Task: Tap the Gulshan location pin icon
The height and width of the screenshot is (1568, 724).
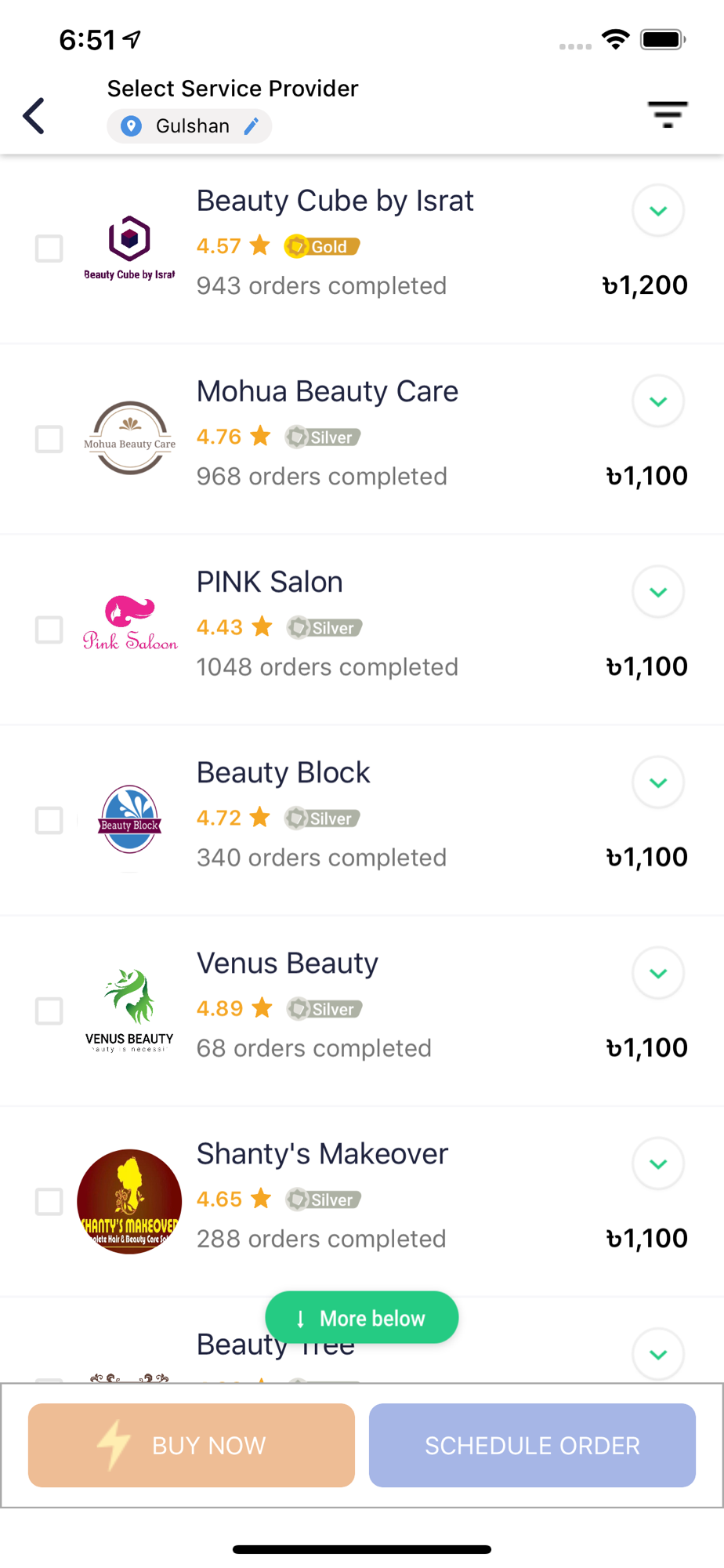Action: point(132,126)
